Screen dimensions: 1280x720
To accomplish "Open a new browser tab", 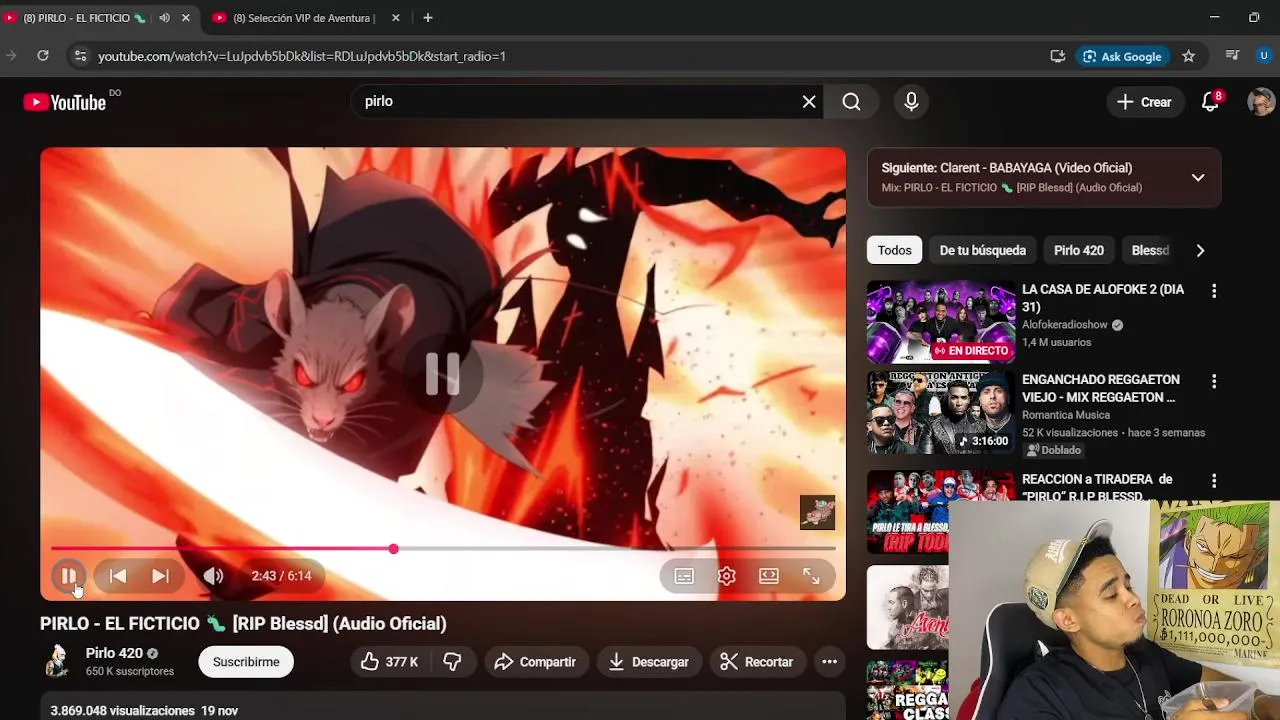I will point(428,18).
